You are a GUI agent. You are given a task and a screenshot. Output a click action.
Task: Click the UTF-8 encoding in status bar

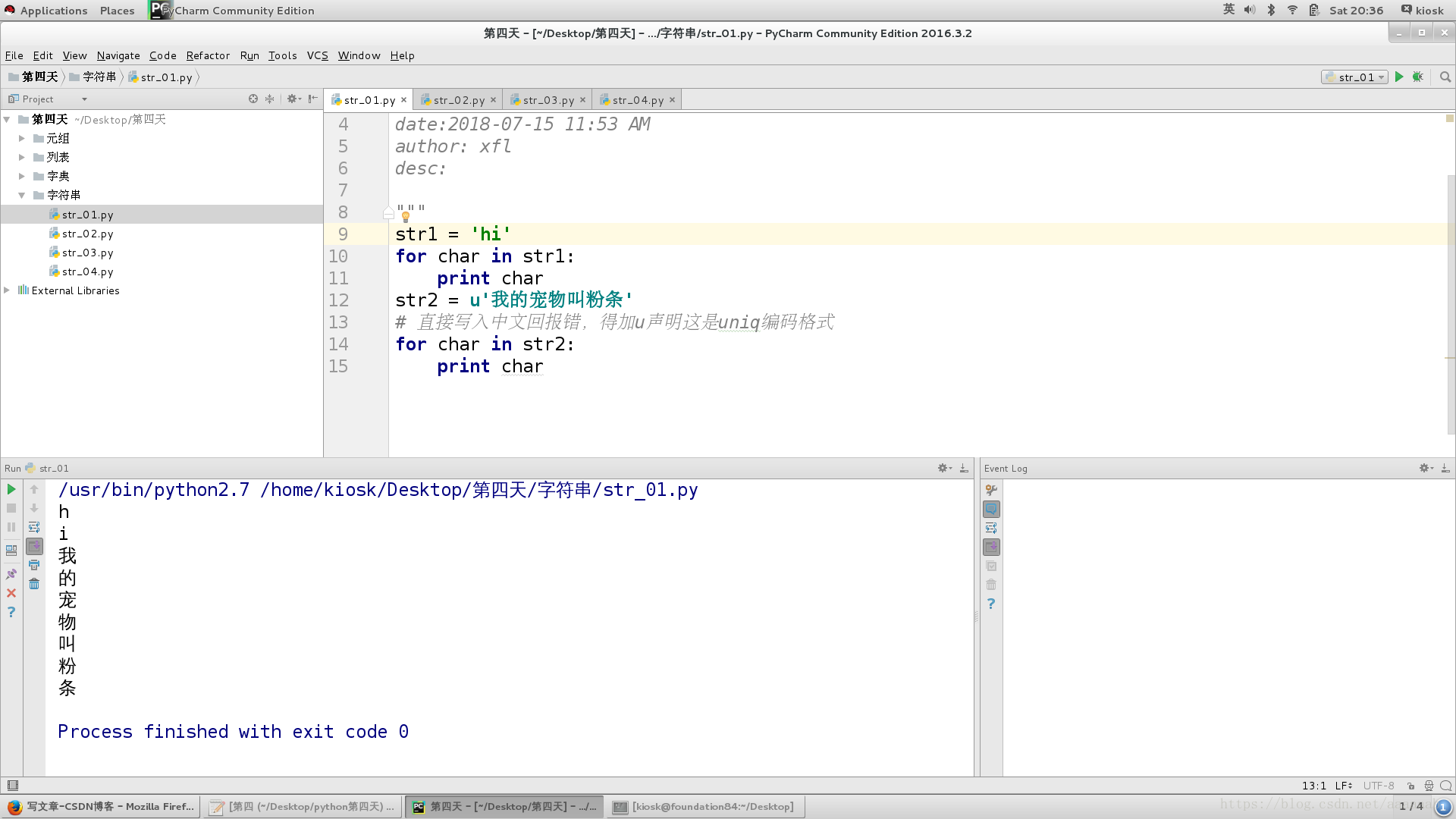click(1378, 786)
